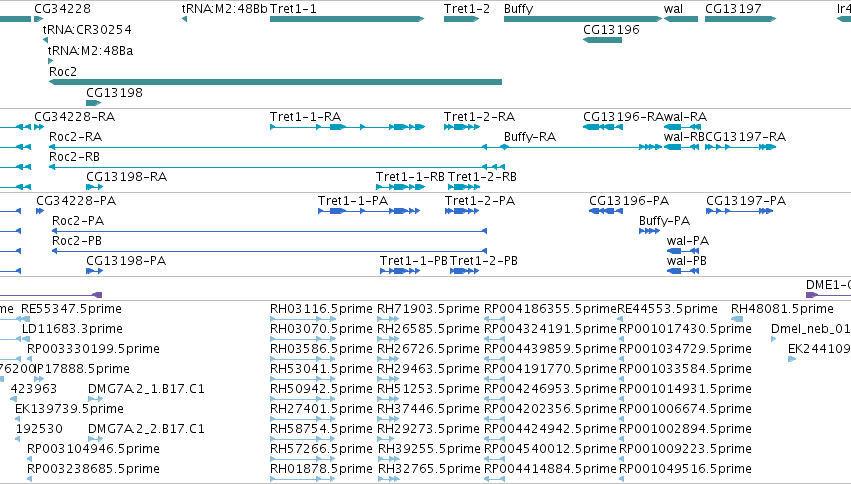Click the RH01878.5prime EST feature
851x484 pixels.
(302, 479)
